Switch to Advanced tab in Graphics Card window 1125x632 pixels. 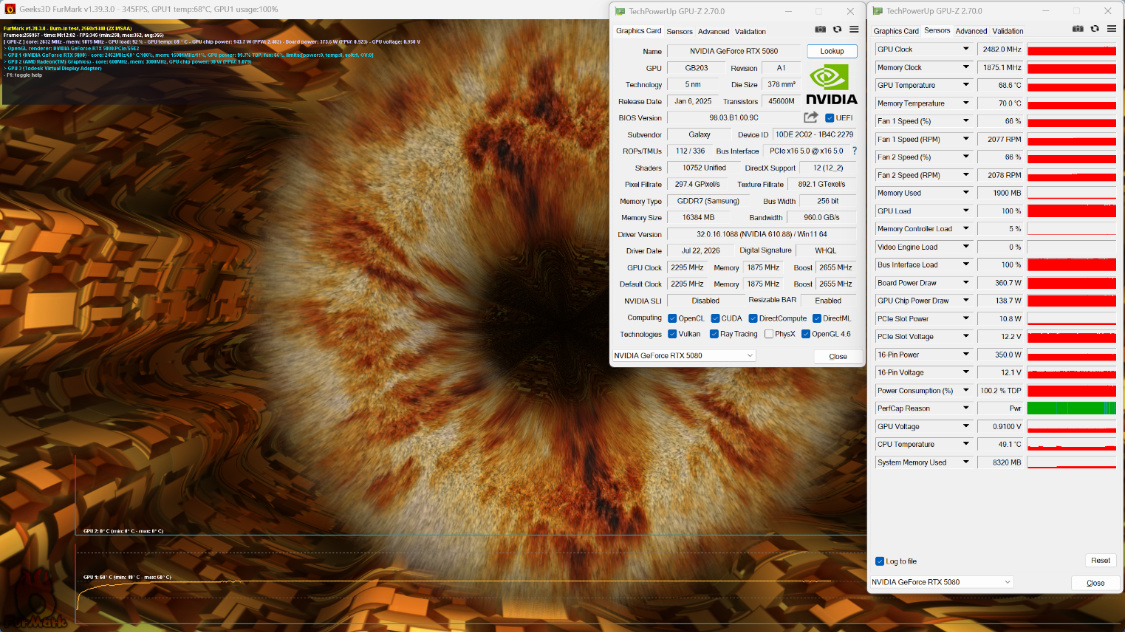pos(713,32)
